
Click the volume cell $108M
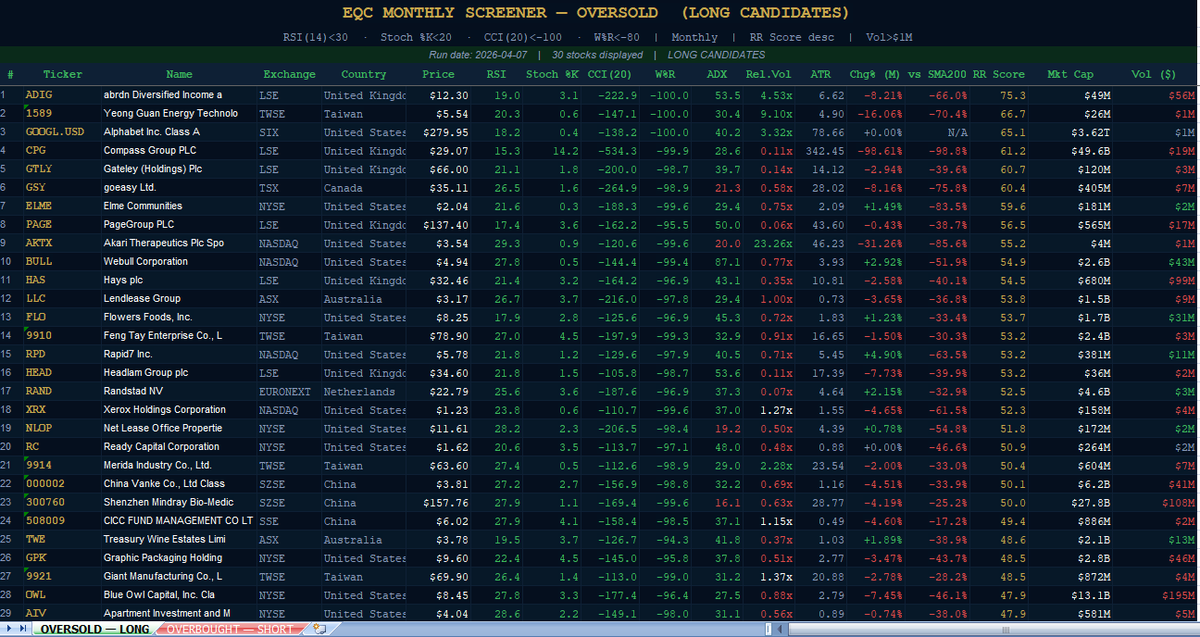(x=1154, y=502)
